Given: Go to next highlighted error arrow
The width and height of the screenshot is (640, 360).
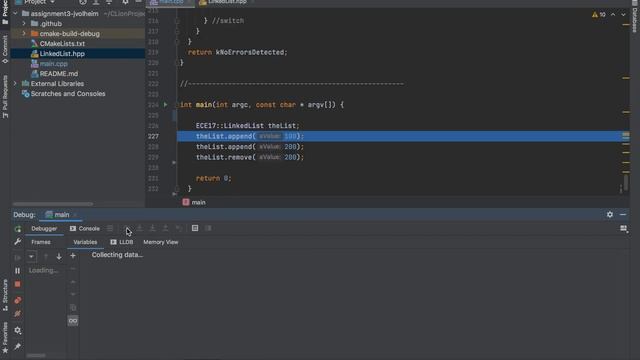Looking at the screenshot, I should 623,15.
